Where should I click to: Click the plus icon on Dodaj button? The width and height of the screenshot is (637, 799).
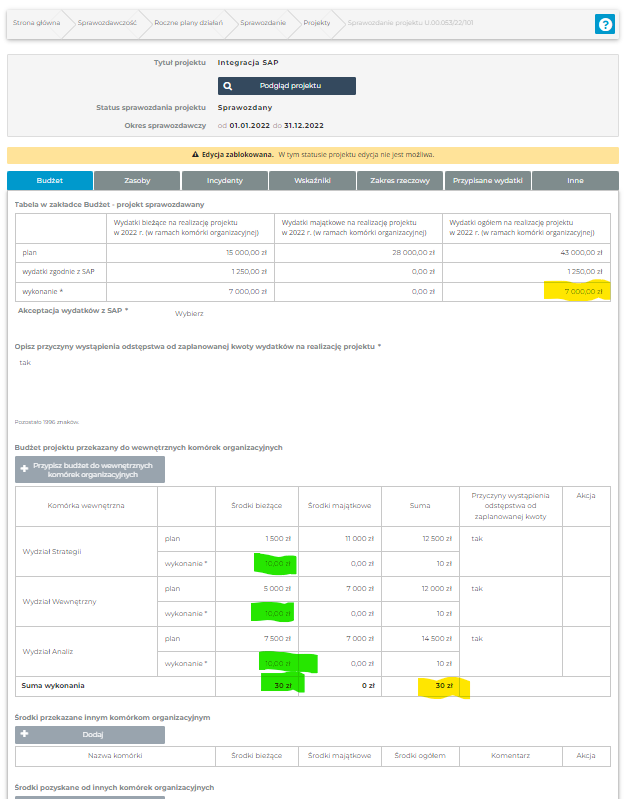pyautogui.click(x=25, y=734)
